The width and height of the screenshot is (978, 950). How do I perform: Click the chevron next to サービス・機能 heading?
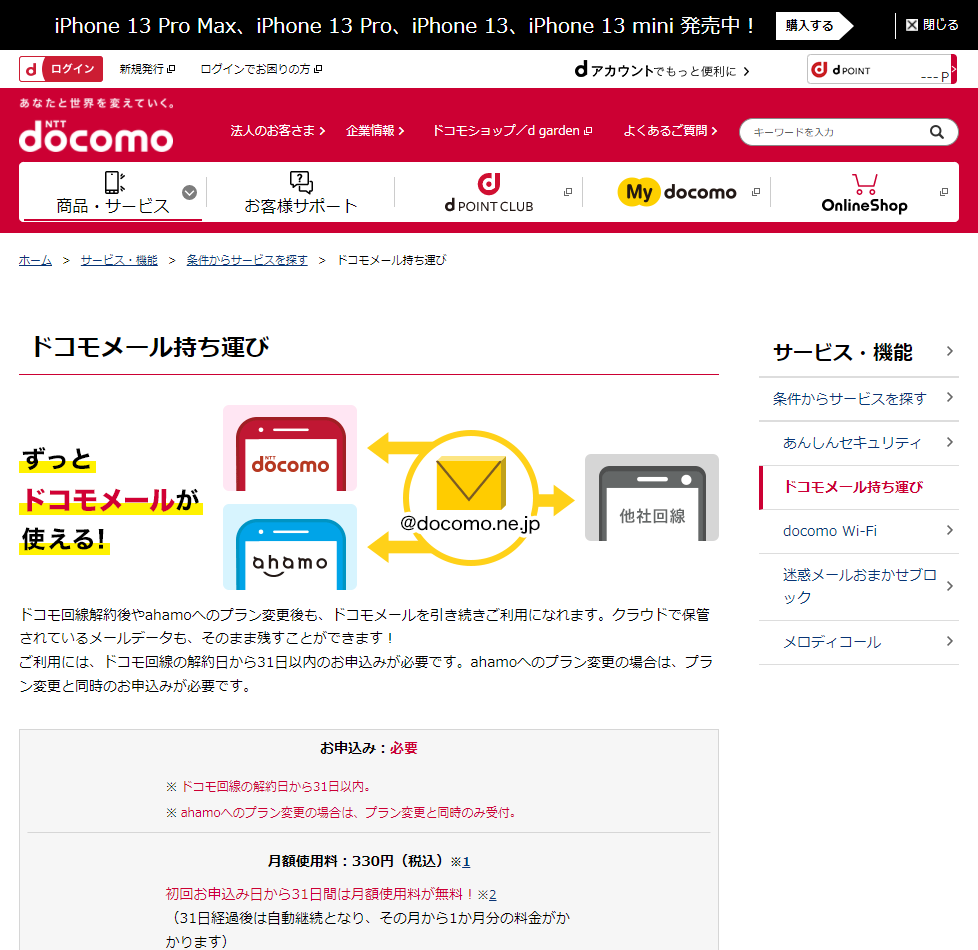click(949, 351)
